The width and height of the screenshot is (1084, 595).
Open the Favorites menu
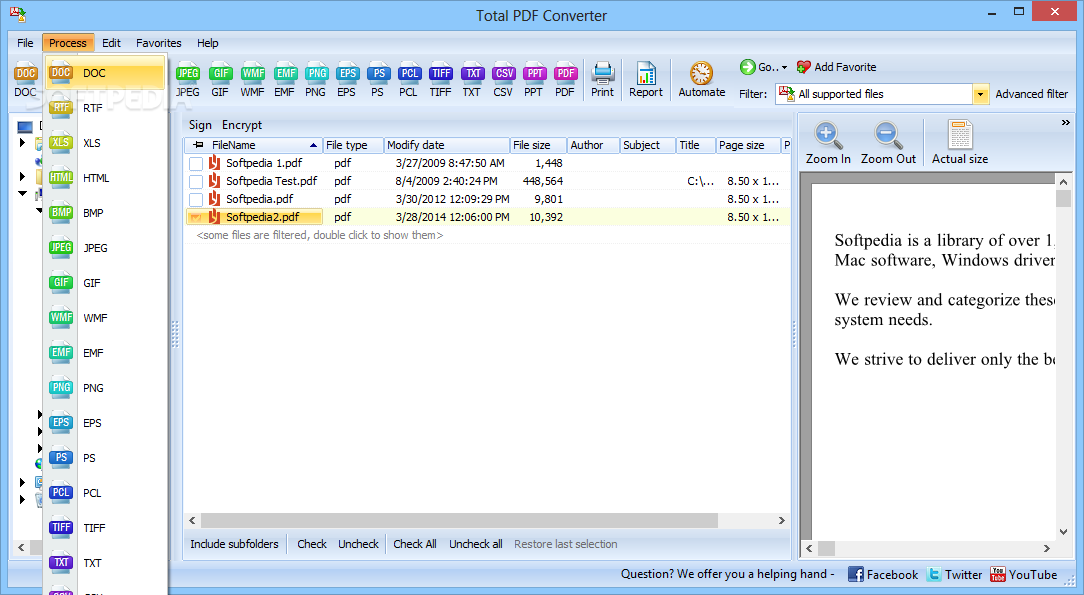click(x=158, y=43)
